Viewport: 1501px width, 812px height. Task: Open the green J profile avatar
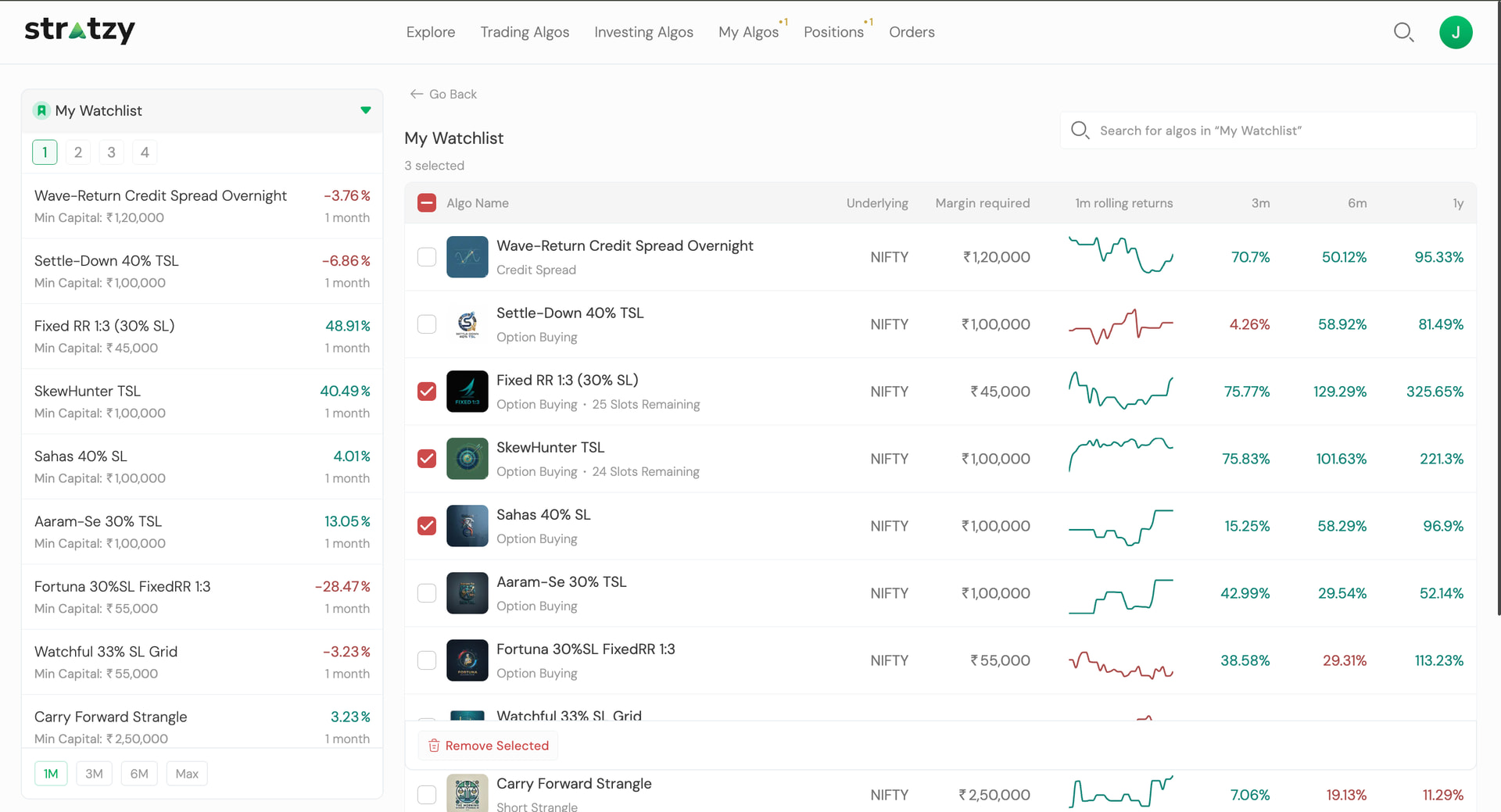(x=1456, y=32)
